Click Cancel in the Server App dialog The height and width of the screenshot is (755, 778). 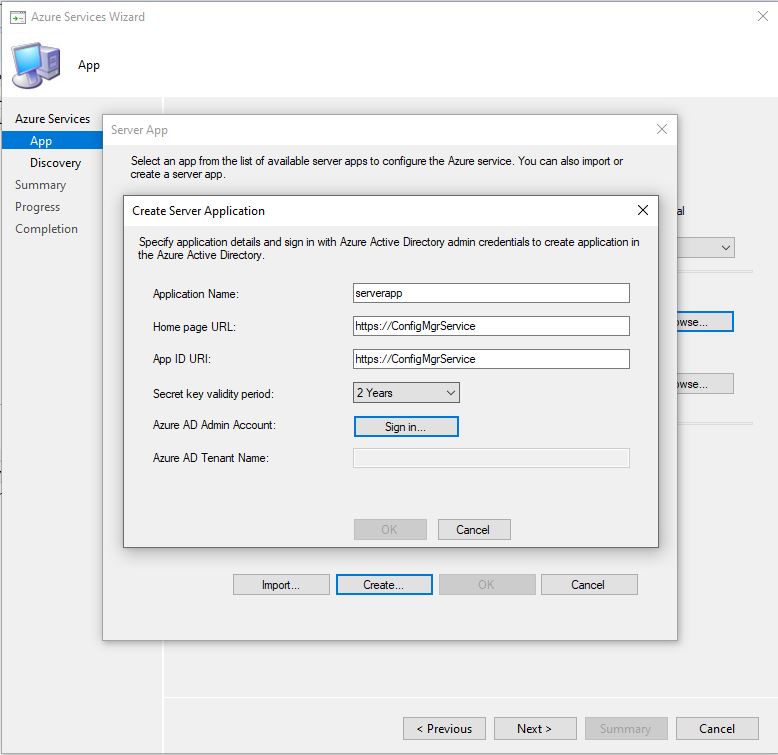[x=589, y=585]
